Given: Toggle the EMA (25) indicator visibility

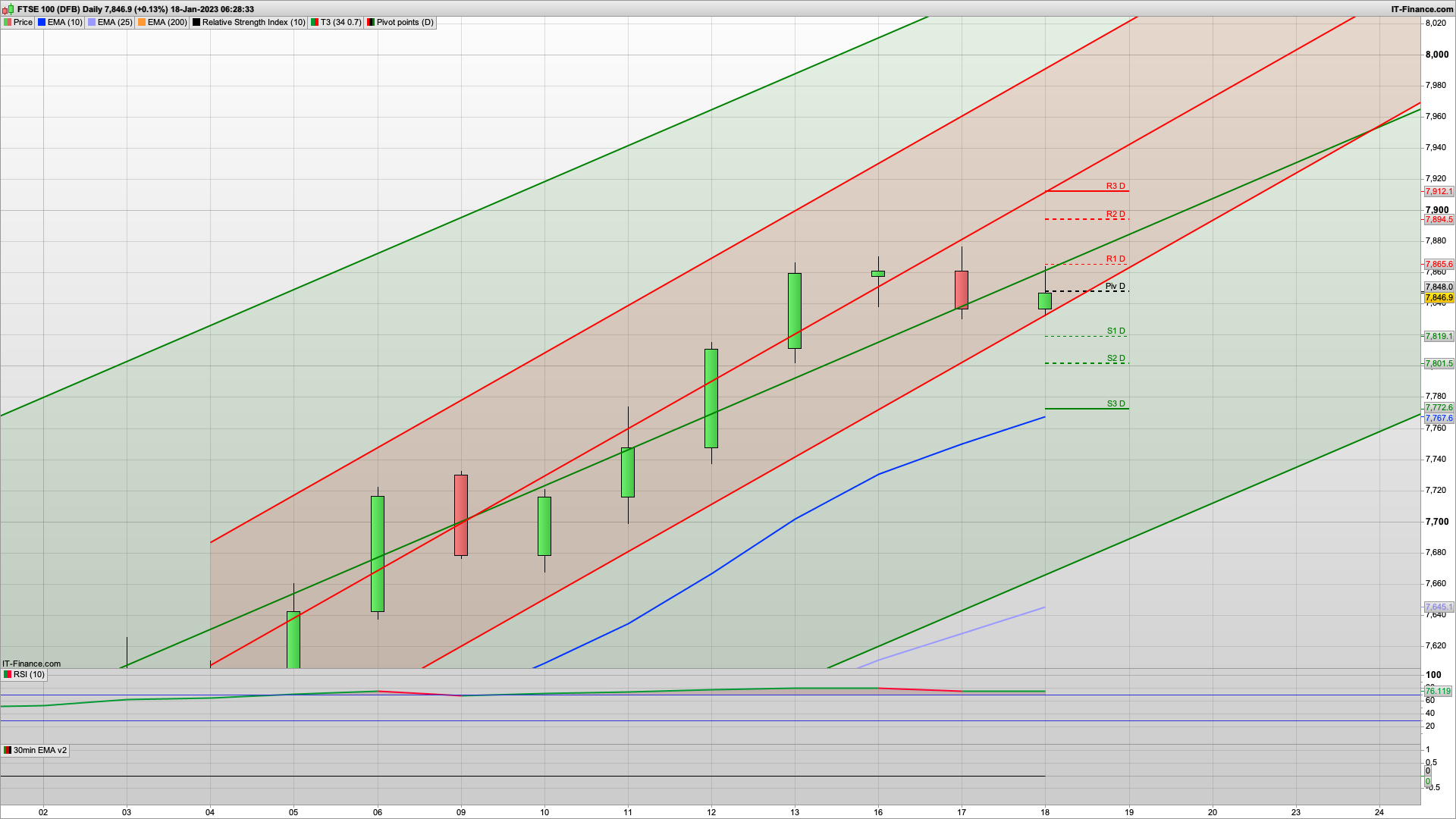Looking at the screenshot, I should pyautogui.click(x=91, y=22).
